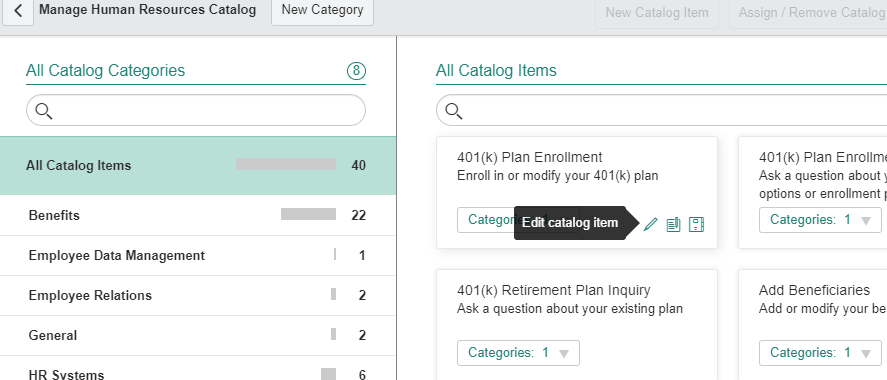
Task: Click the Manage Human Resources Catalog title
Action: tap(148, 10)
